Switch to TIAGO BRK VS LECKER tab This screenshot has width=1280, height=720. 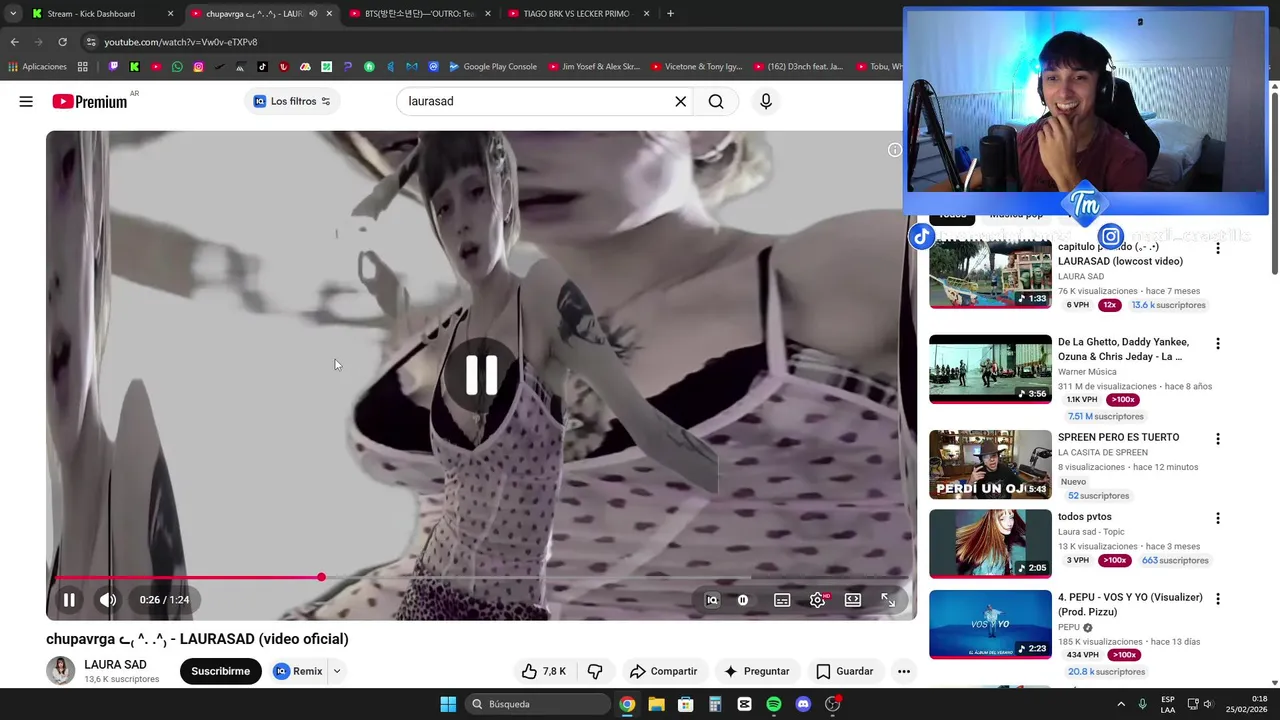(577, 14)
